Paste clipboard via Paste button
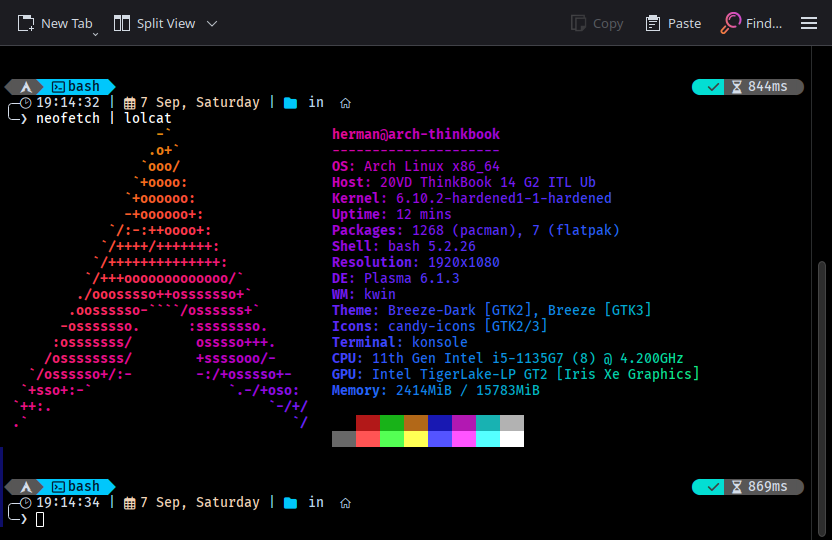This screenshot has height=540, width=832. 673,23
